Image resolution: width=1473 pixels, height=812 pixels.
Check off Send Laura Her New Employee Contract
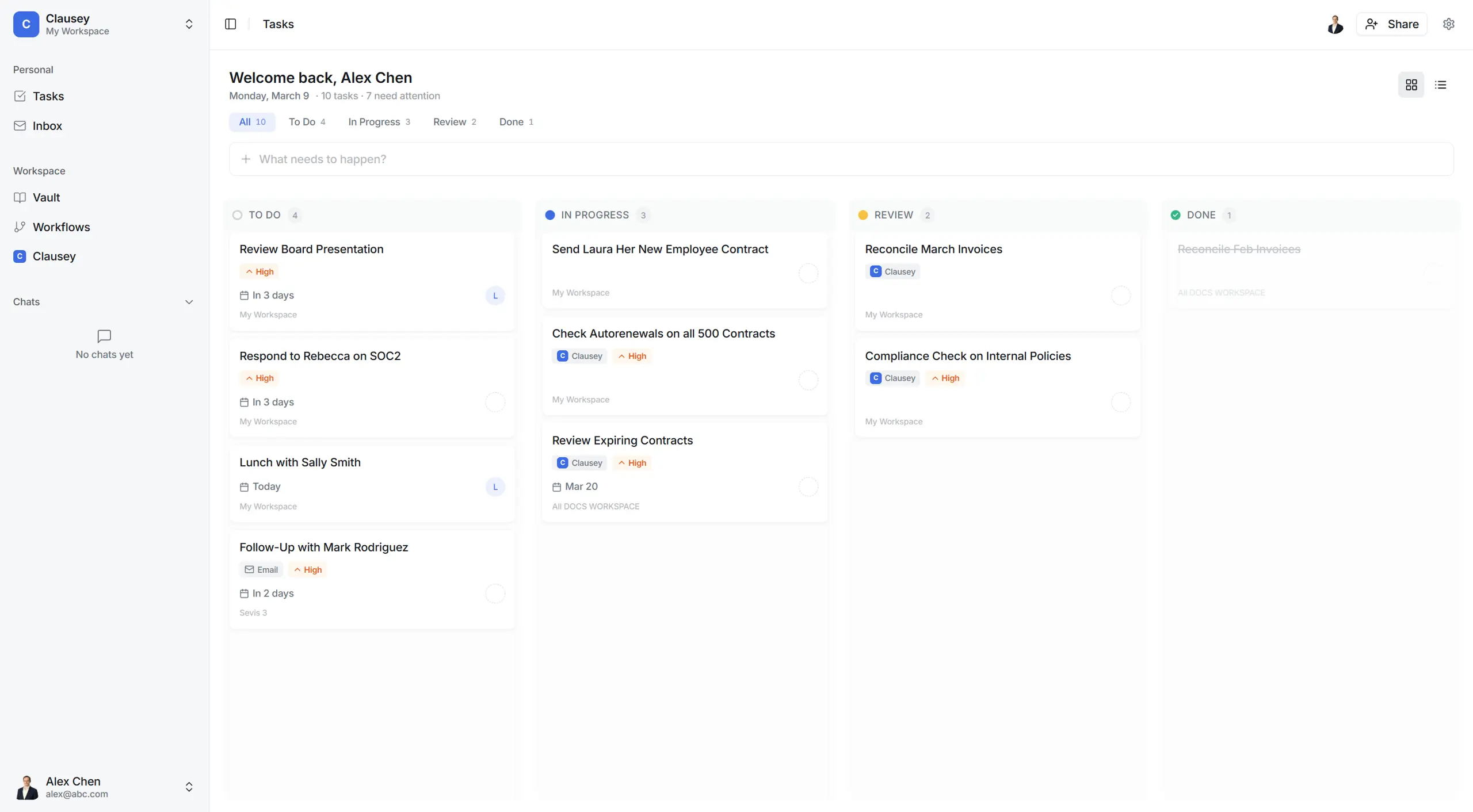pos(808,273)
